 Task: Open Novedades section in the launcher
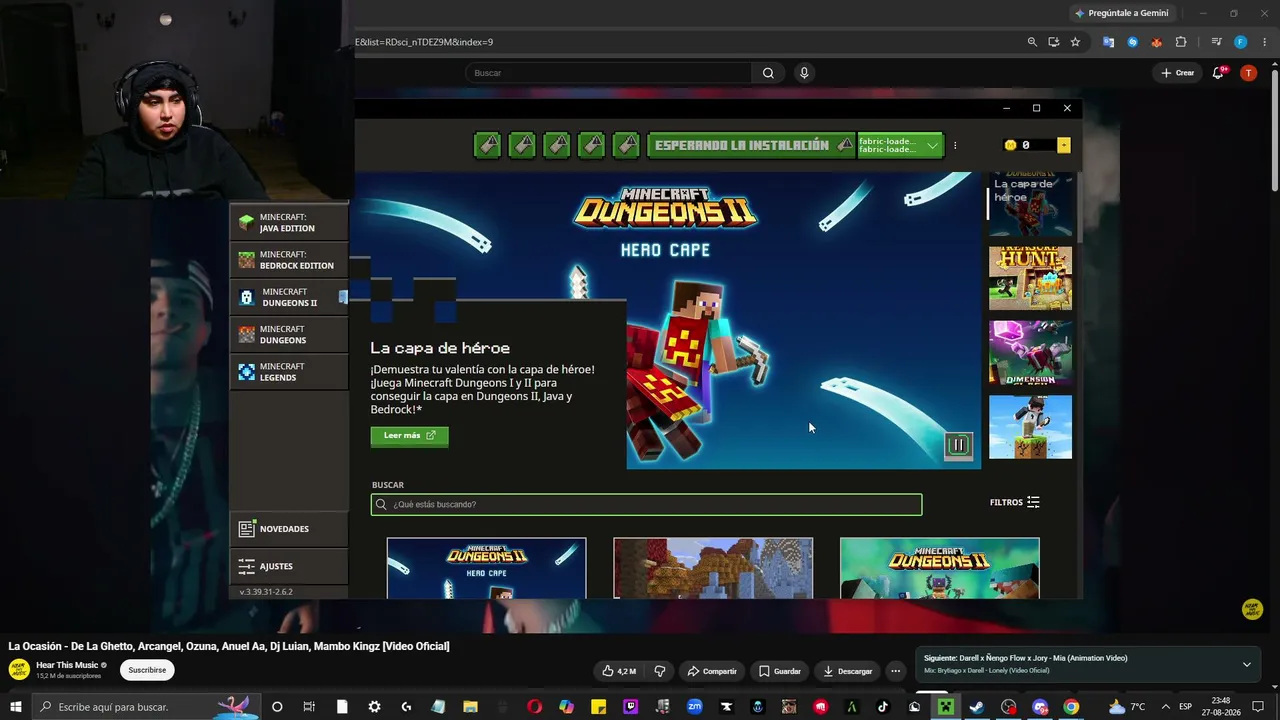click(x=289, y=529)
